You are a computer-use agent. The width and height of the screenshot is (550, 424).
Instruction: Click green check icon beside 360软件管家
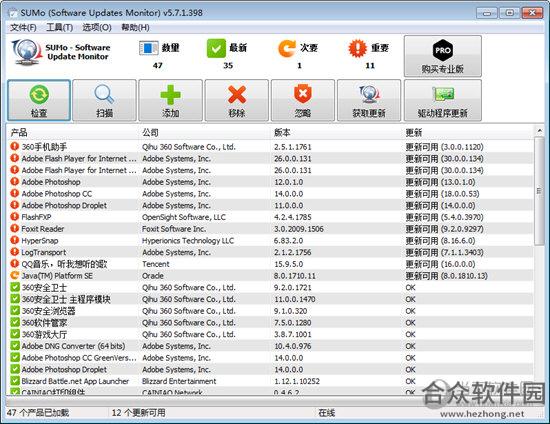15,322
